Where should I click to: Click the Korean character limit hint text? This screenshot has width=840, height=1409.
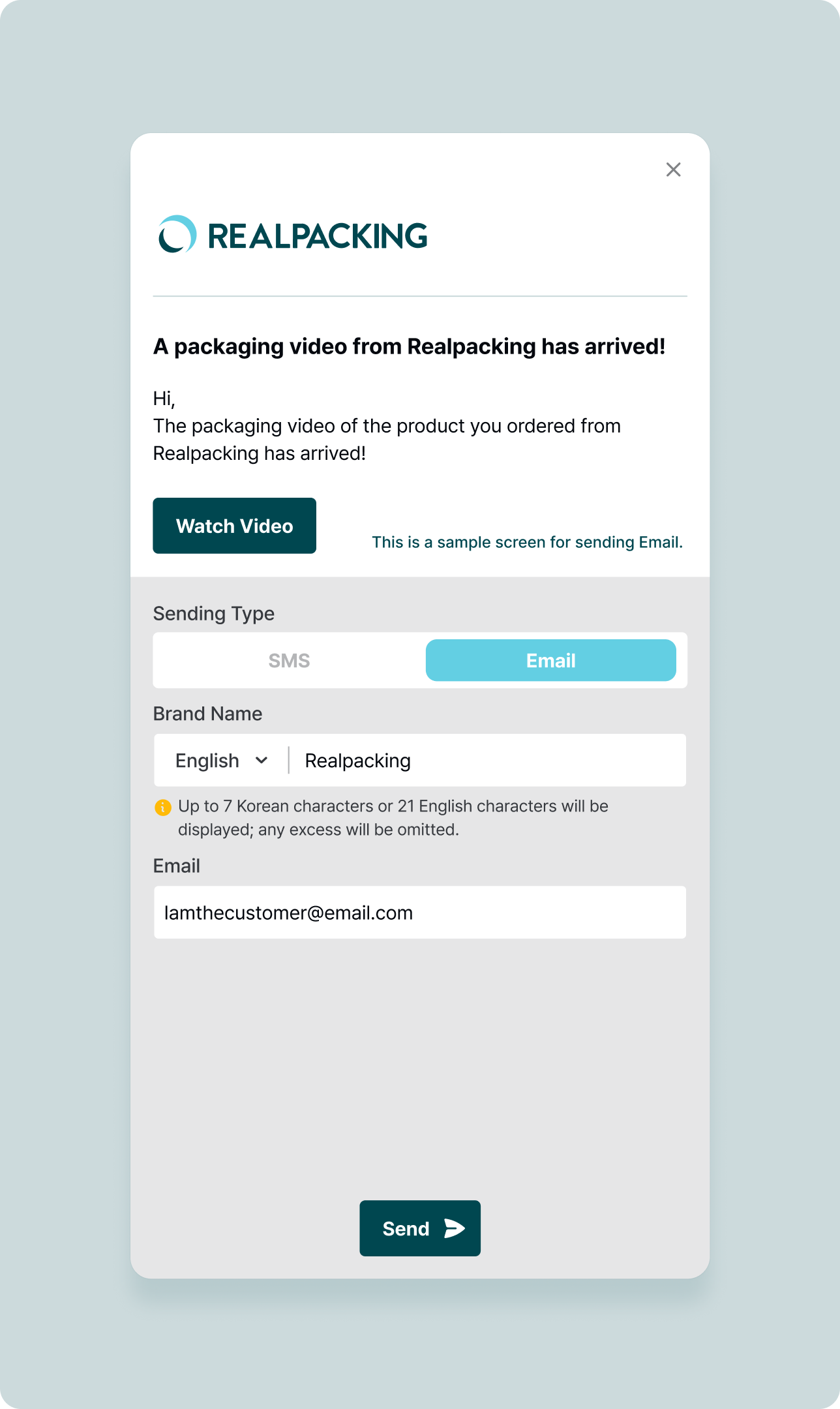click(393, 818)
